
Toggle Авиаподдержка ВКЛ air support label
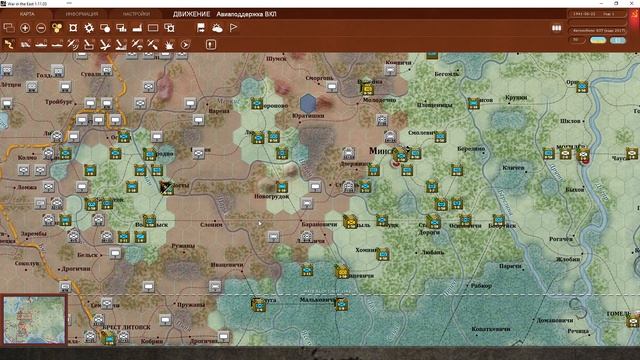(x=246, y=14)
